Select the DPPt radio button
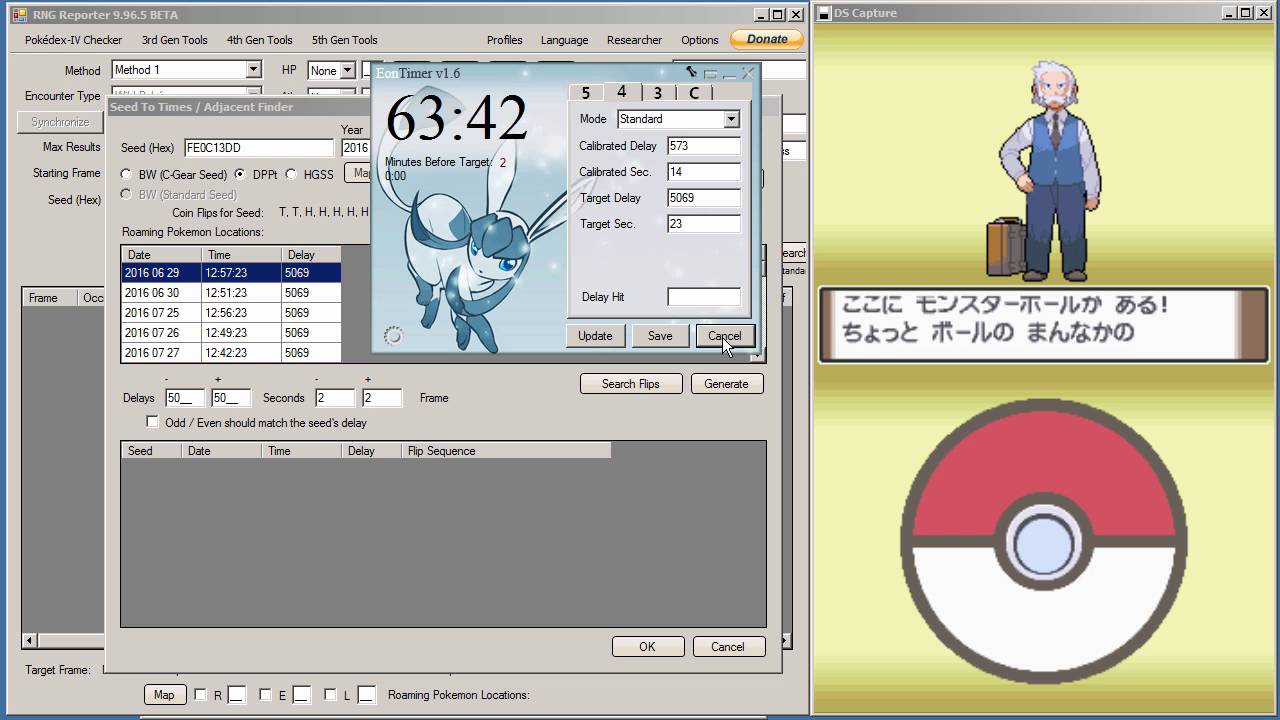1280x720 pixels. point(240,174)
